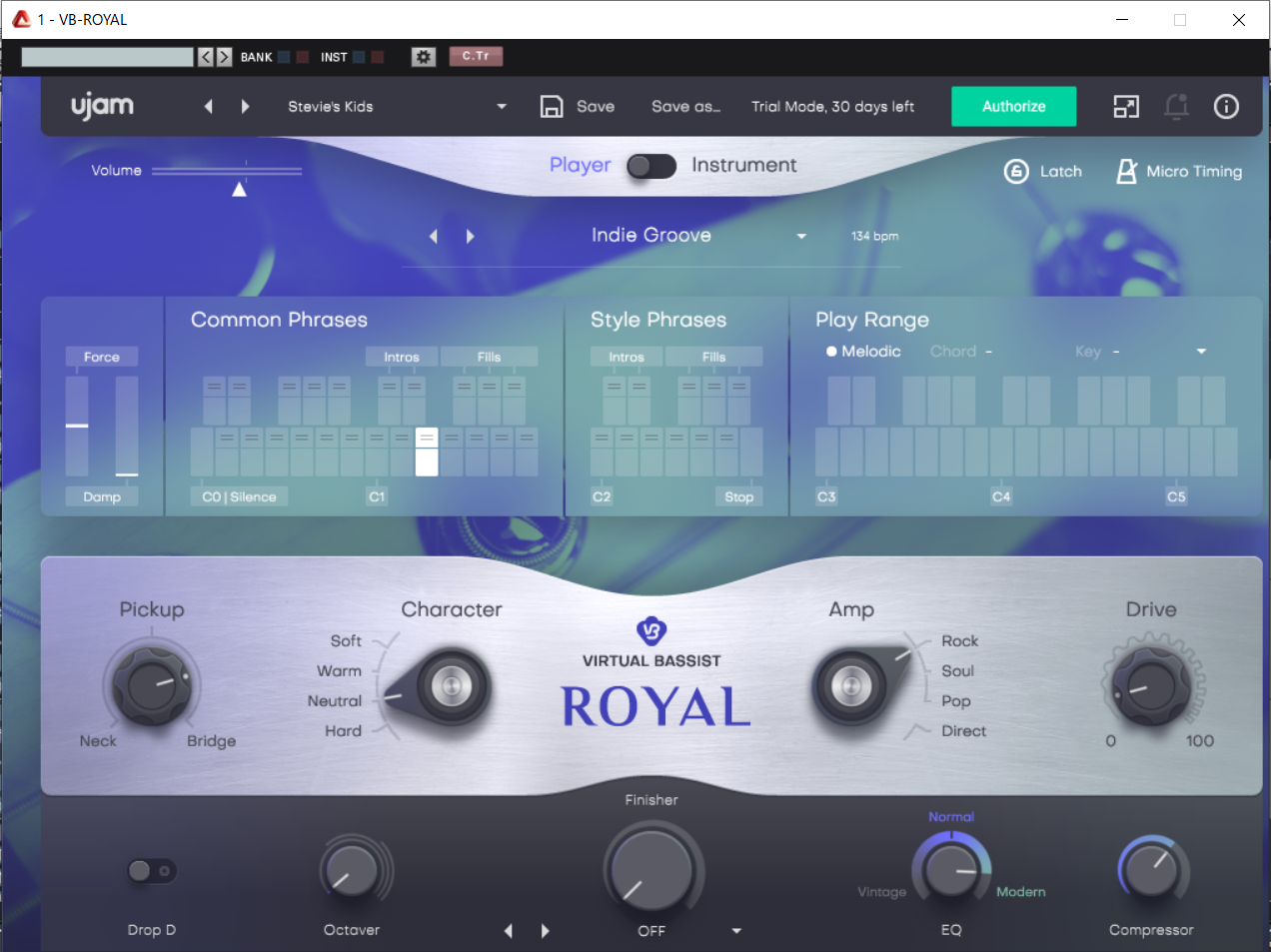Open the notifications bell icon
The height and width of the screenshot is (952, 1271).
pos(1176,106)
